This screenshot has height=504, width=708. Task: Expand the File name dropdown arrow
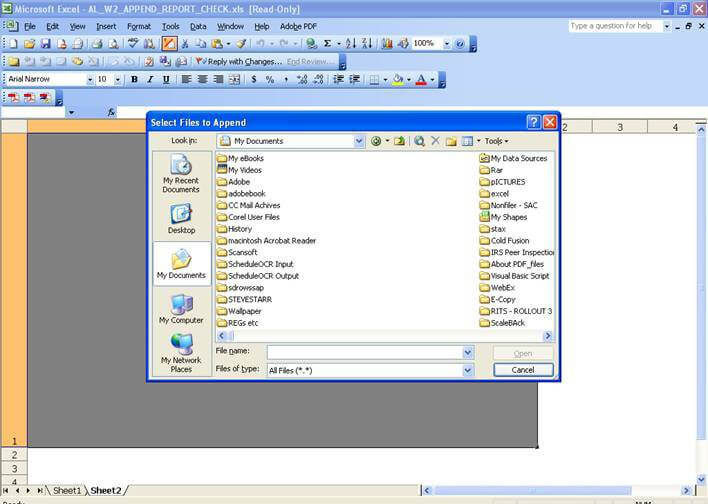[x=468, y=352]
